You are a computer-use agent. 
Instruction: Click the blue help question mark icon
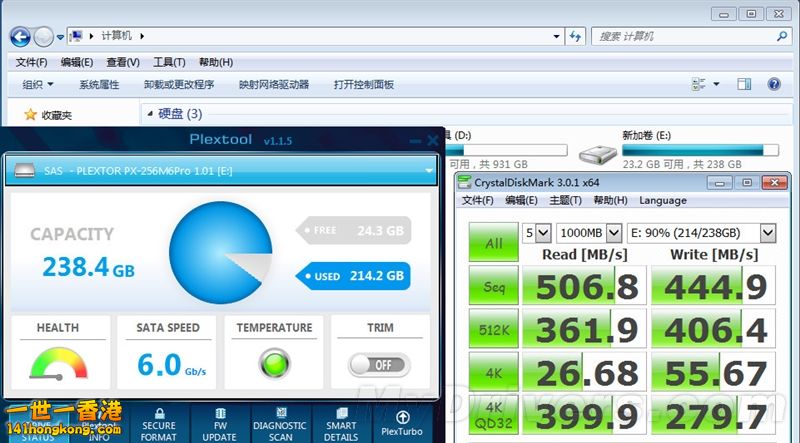coord(774,84)
